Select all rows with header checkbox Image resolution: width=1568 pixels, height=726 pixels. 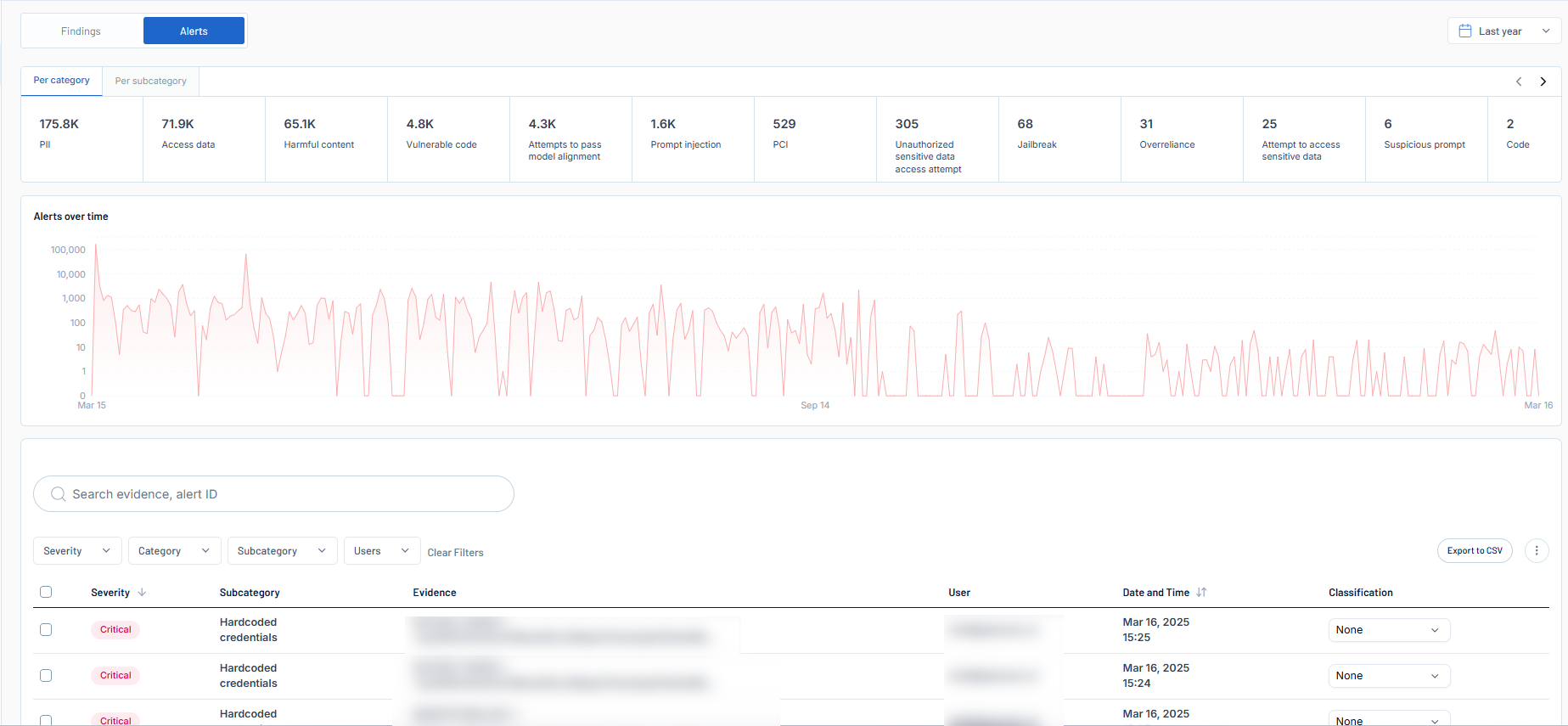point(46,592)
